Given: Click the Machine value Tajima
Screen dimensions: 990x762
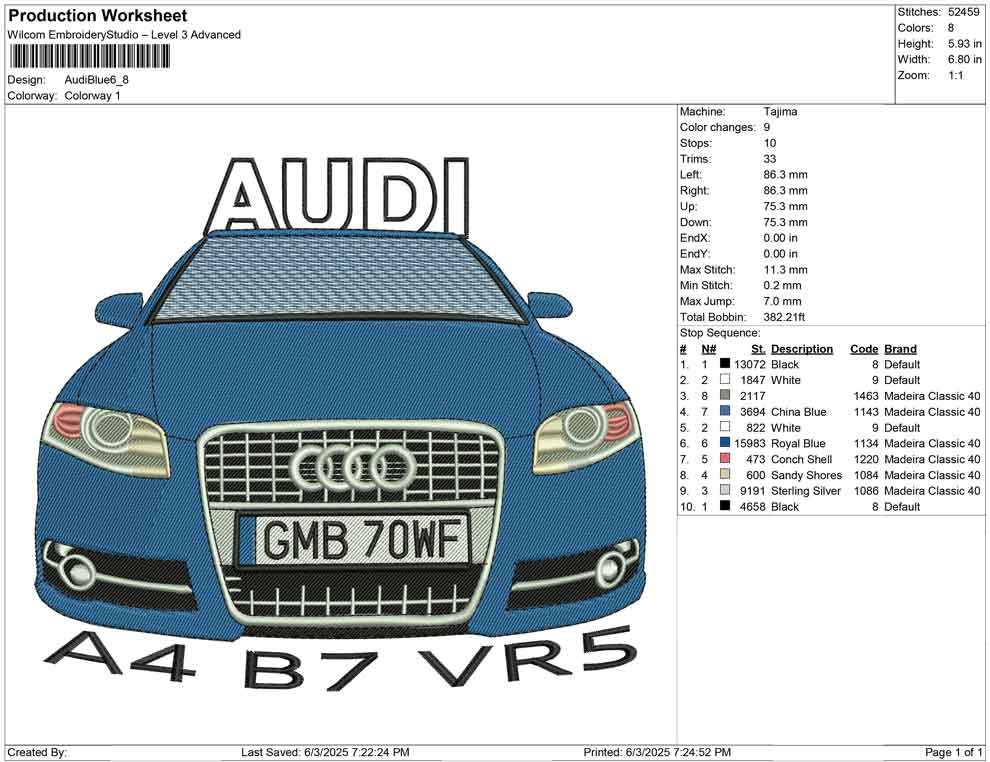Looking at the screenshot, I should click(x=780, y=111).
